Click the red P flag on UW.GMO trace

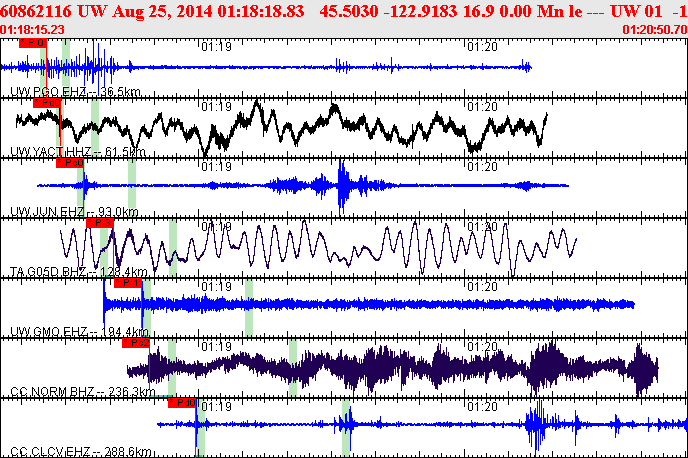(128, 283)
